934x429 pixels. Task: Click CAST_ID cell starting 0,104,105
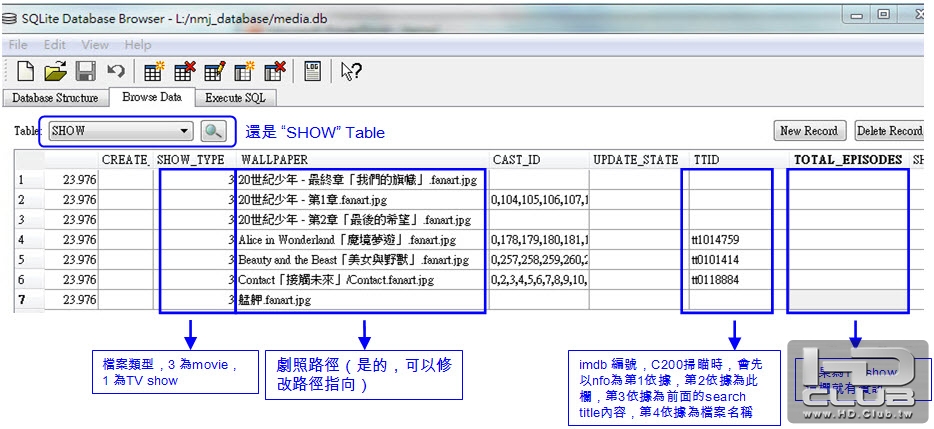click(539, 200)
